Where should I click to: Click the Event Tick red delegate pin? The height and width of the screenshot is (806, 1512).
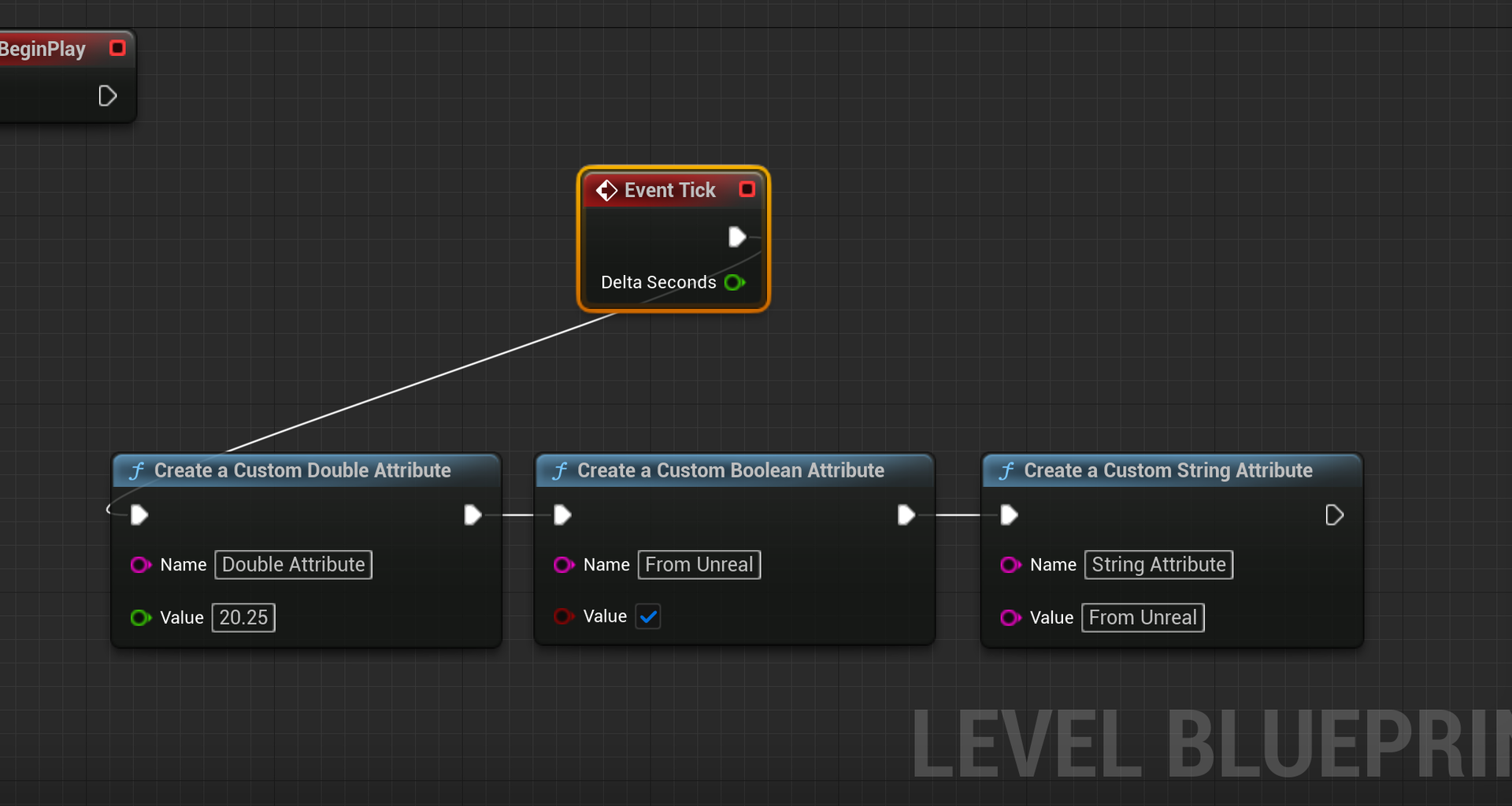747,189
